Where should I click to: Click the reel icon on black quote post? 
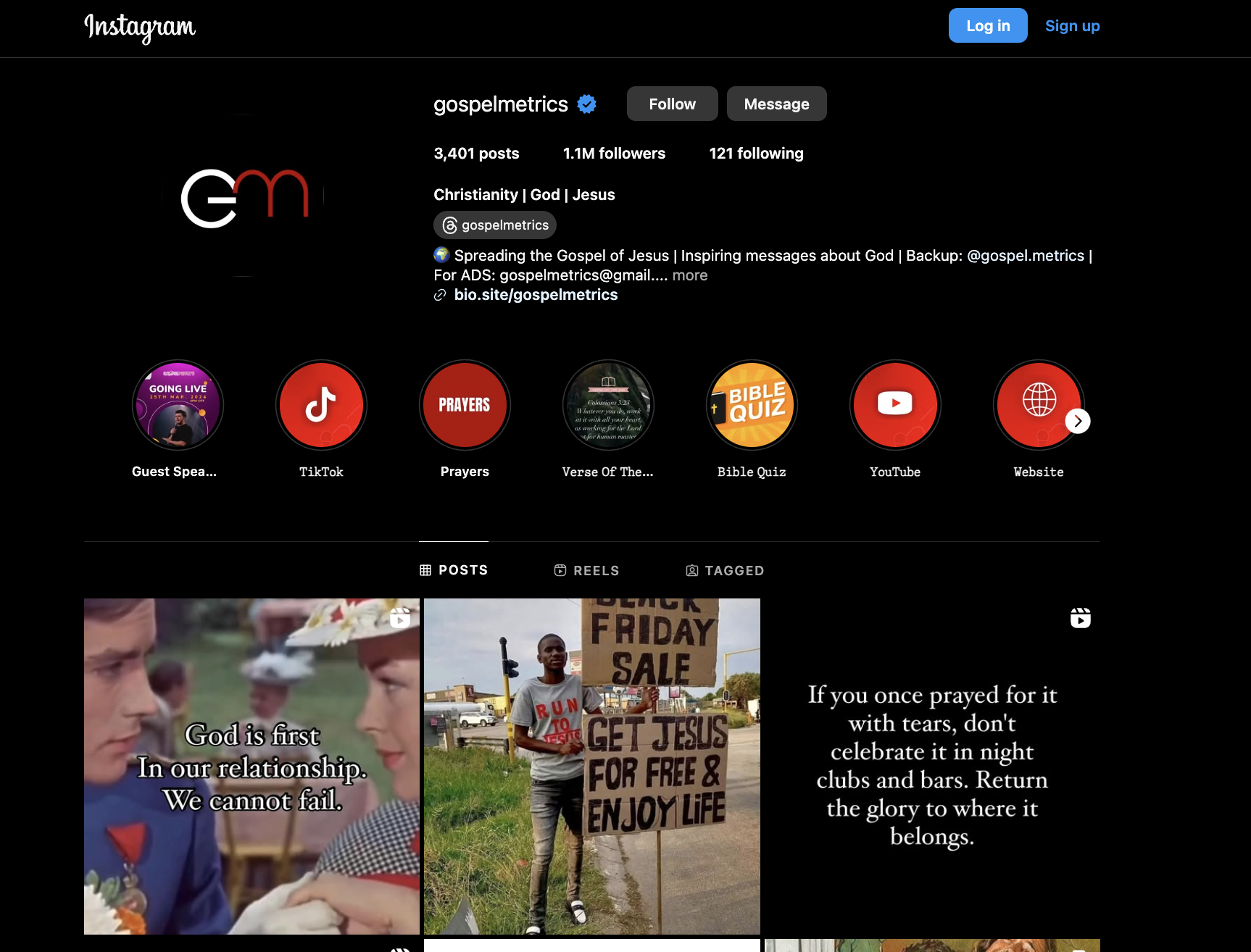coord(1080,618)
